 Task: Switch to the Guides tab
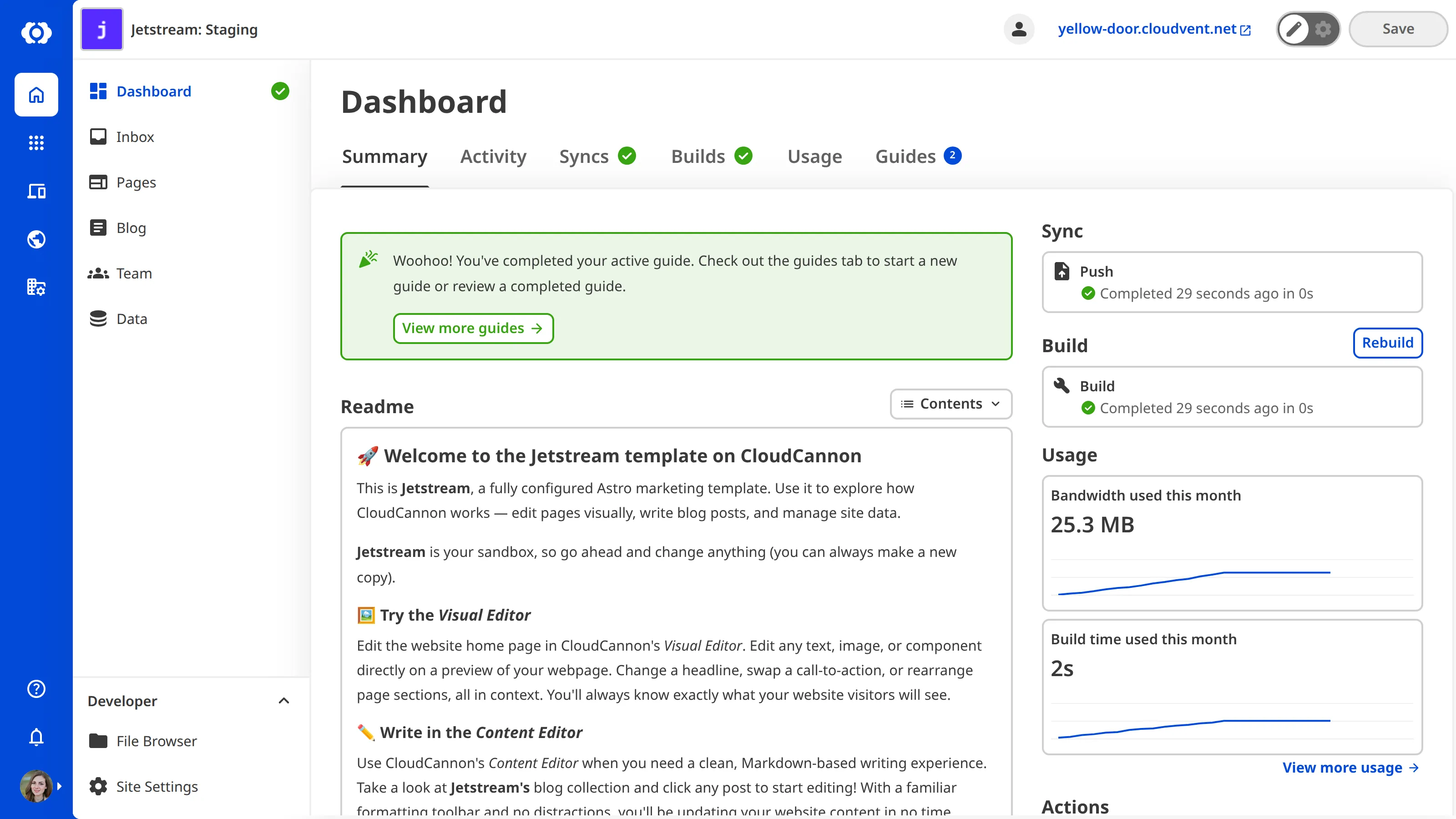tap(918, 157)
